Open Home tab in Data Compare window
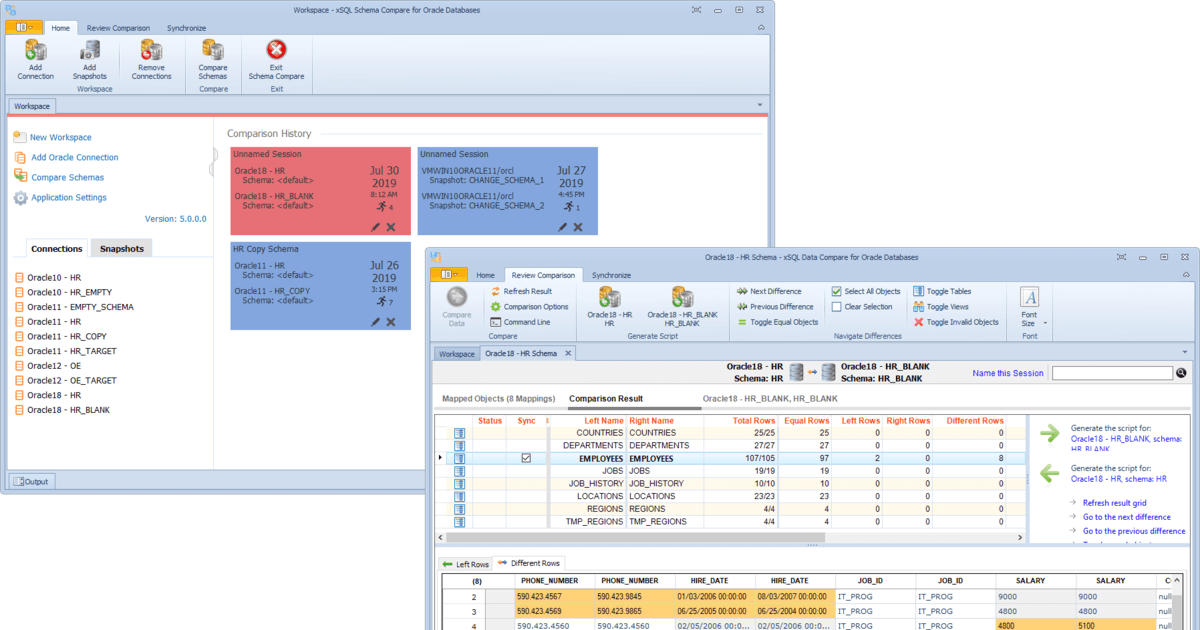Screen dimensions: 1200x630 485,275
